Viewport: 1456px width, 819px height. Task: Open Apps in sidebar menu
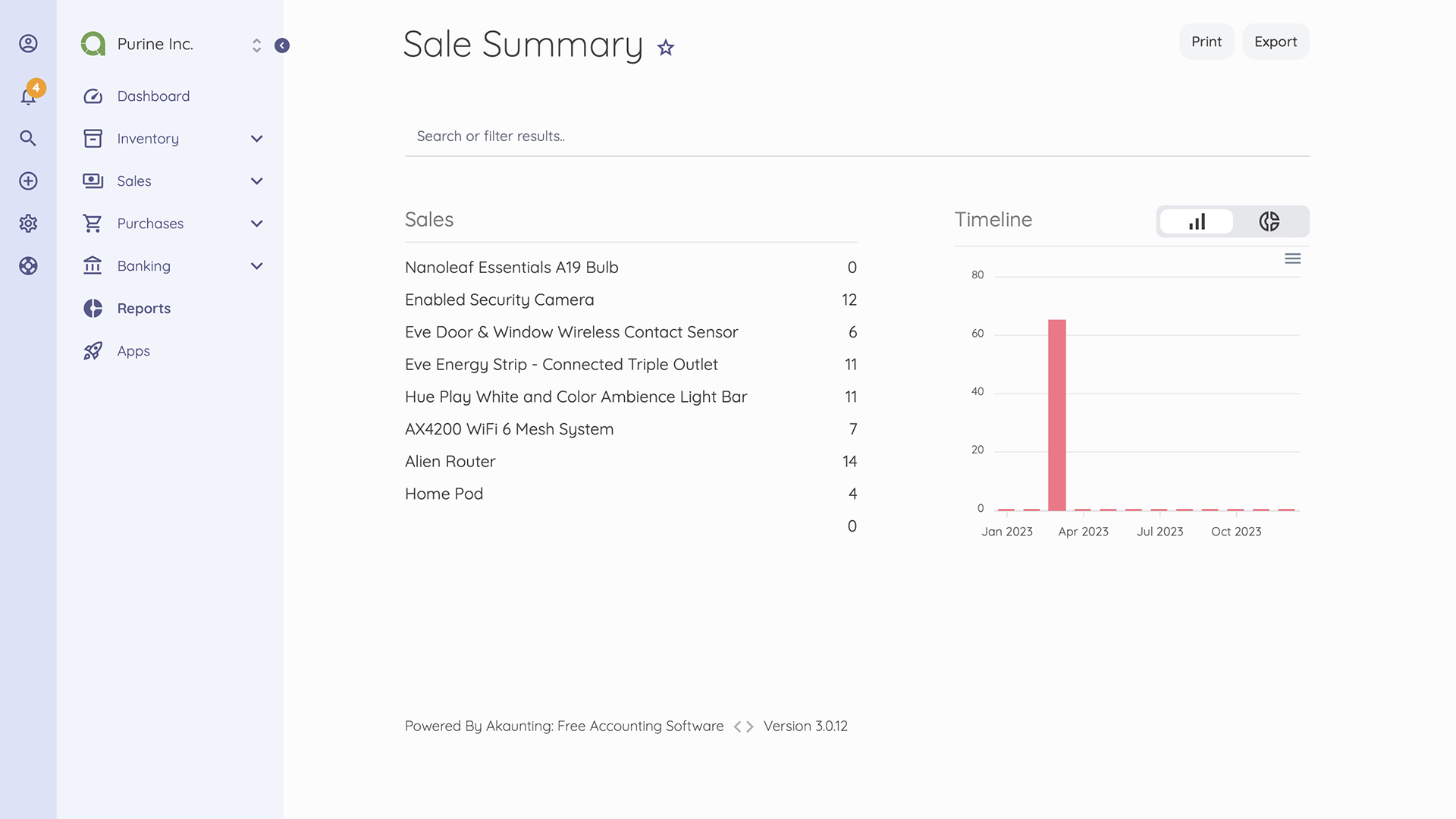pos(133,351)
